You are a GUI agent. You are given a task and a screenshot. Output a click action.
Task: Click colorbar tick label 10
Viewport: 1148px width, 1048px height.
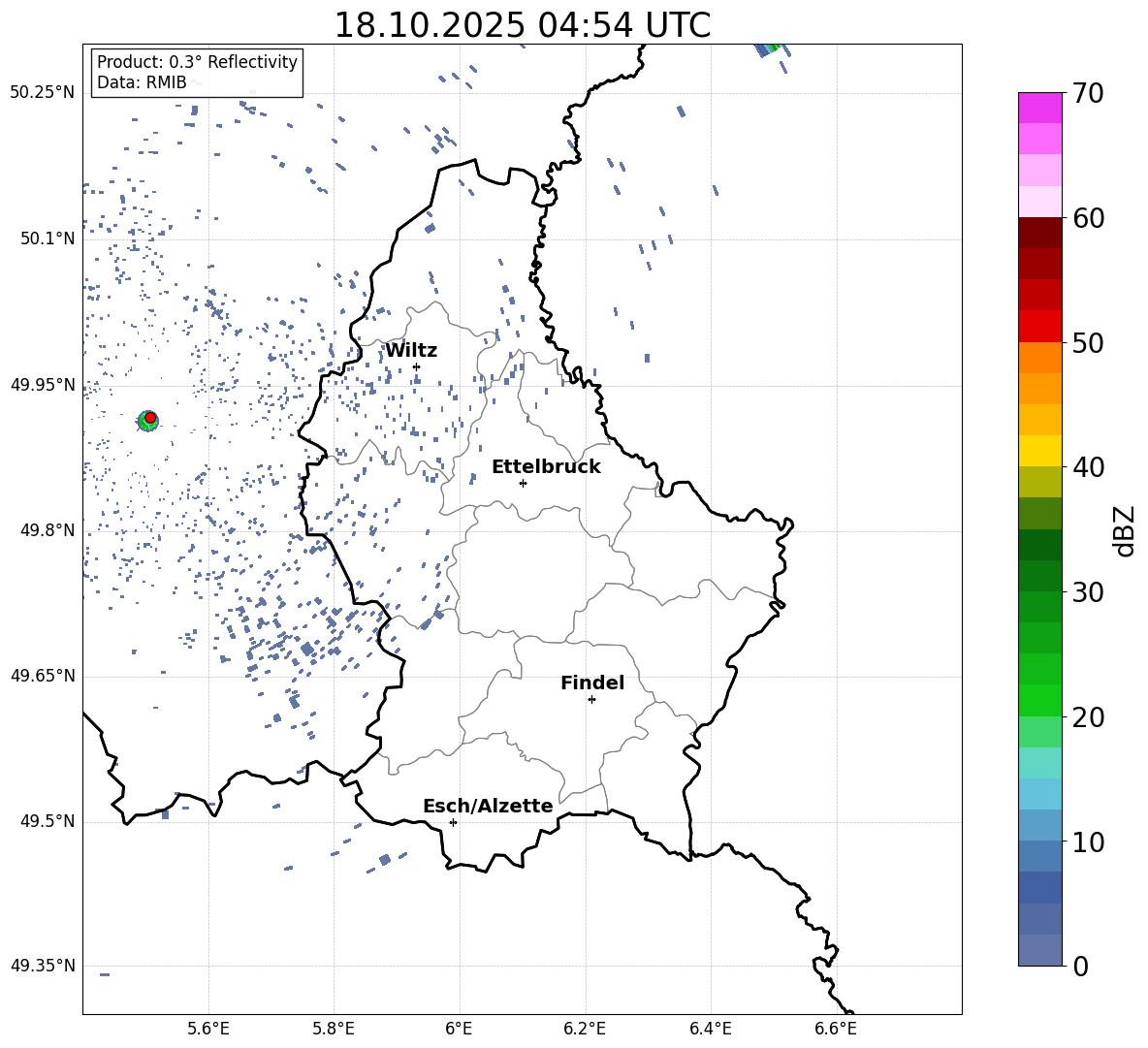pos(1088,842)
